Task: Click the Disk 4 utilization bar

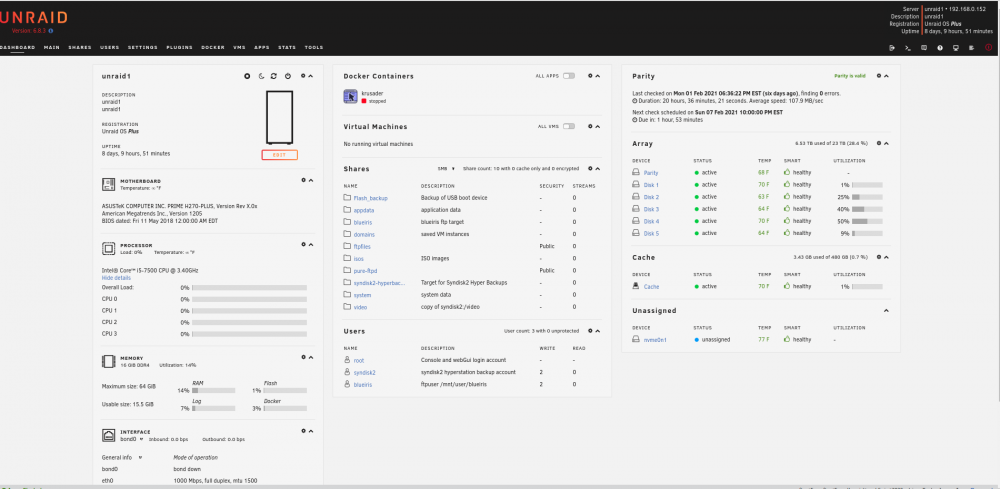Action: tap(867, 221)
